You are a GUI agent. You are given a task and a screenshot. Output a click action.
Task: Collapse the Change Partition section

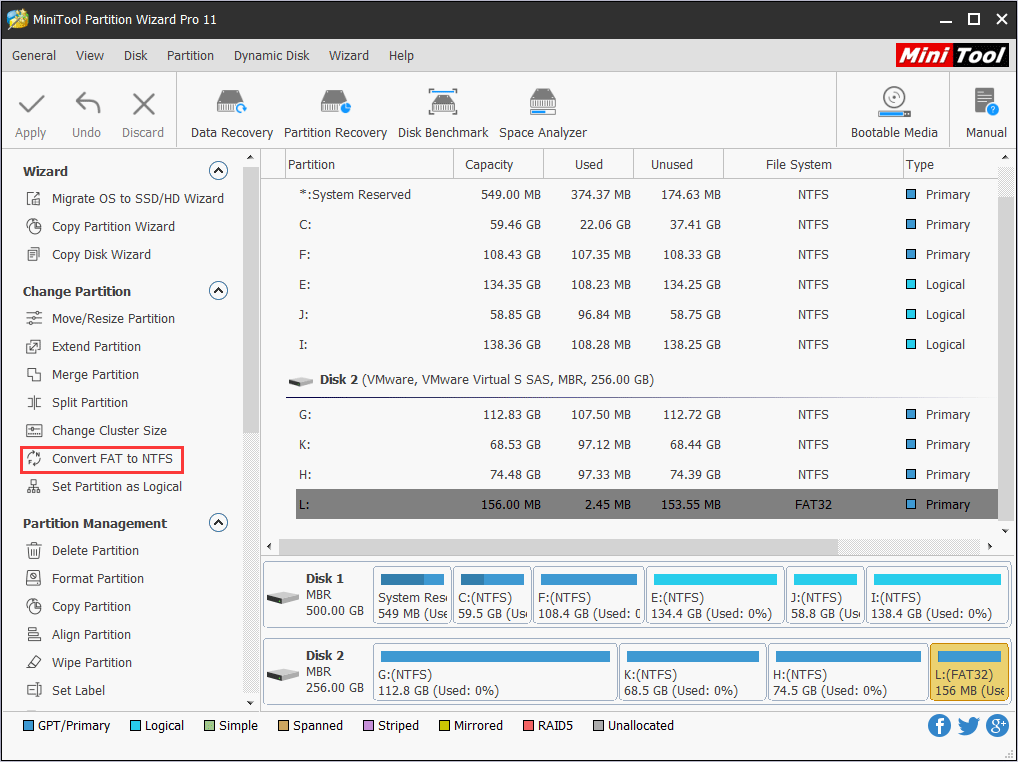click(x=218, y=291)
